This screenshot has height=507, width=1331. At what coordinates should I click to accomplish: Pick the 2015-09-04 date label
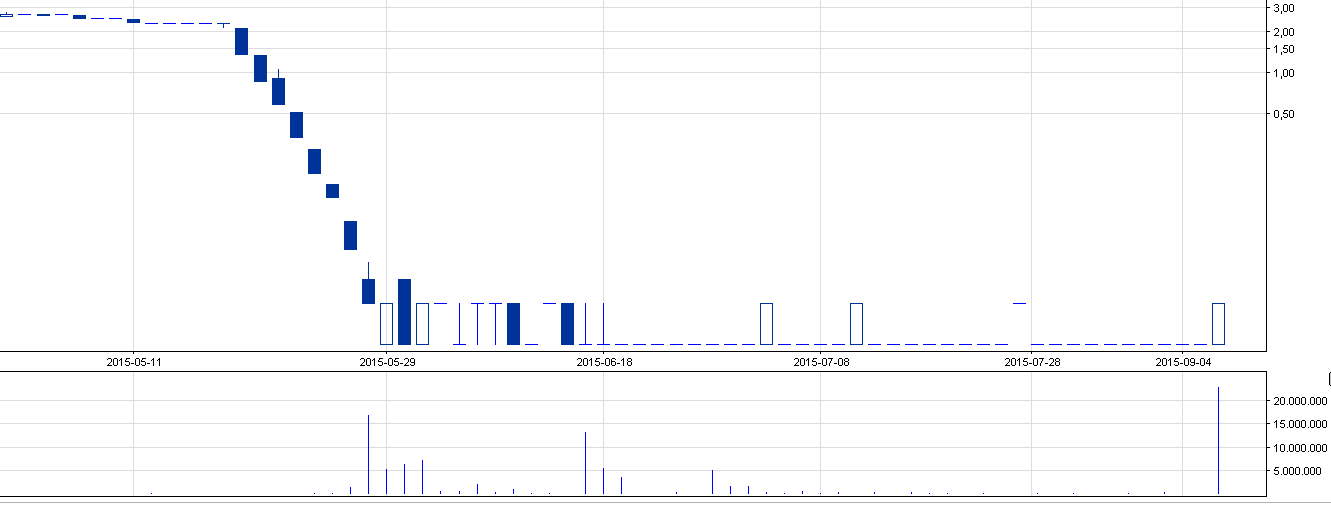point(1183,362)
